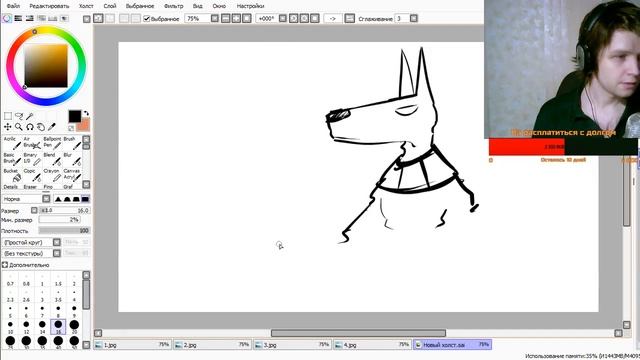Select the second brush edge shape
640x360 pixels.
pyautogui.click(x=67, y=199)
